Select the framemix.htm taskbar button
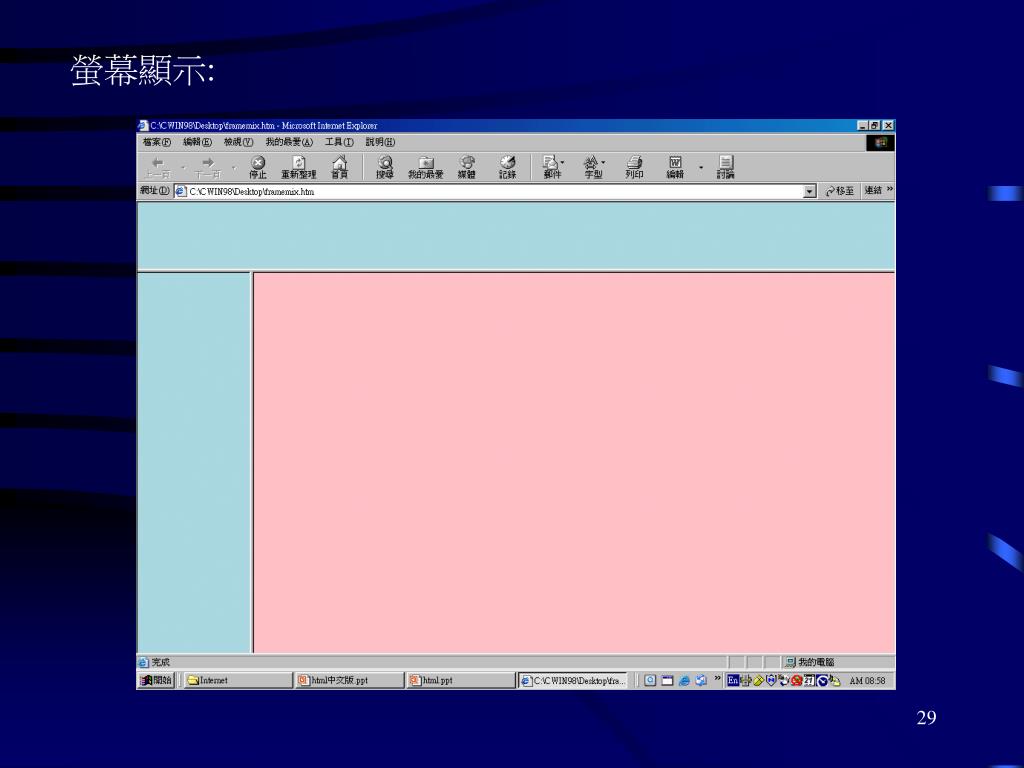 [573, 680]
